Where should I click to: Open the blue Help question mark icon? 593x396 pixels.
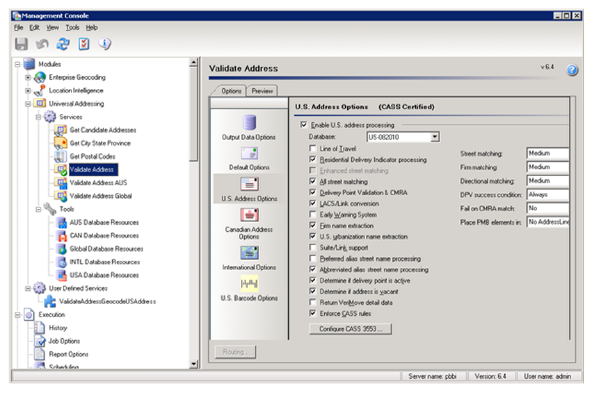[572, 70]
